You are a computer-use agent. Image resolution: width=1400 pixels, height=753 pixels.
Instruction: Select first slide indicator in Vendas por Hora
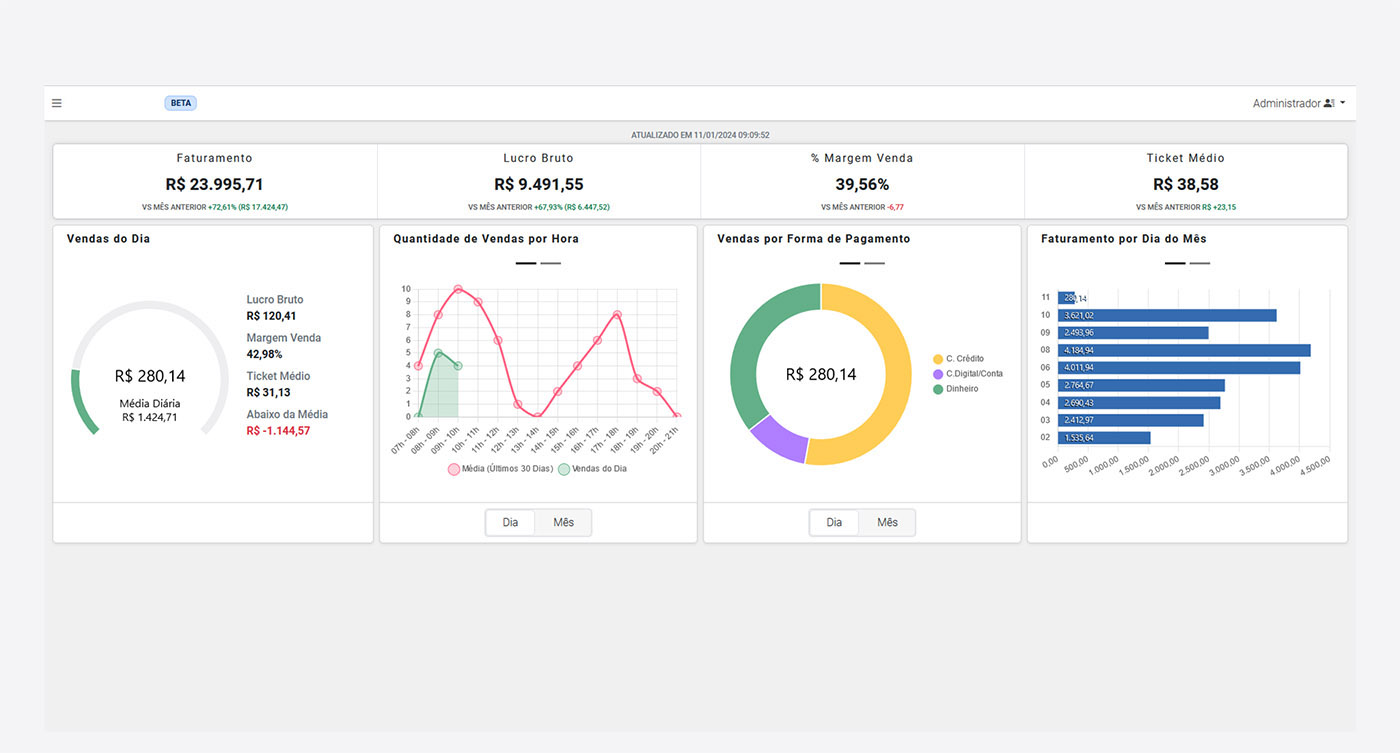527,263
